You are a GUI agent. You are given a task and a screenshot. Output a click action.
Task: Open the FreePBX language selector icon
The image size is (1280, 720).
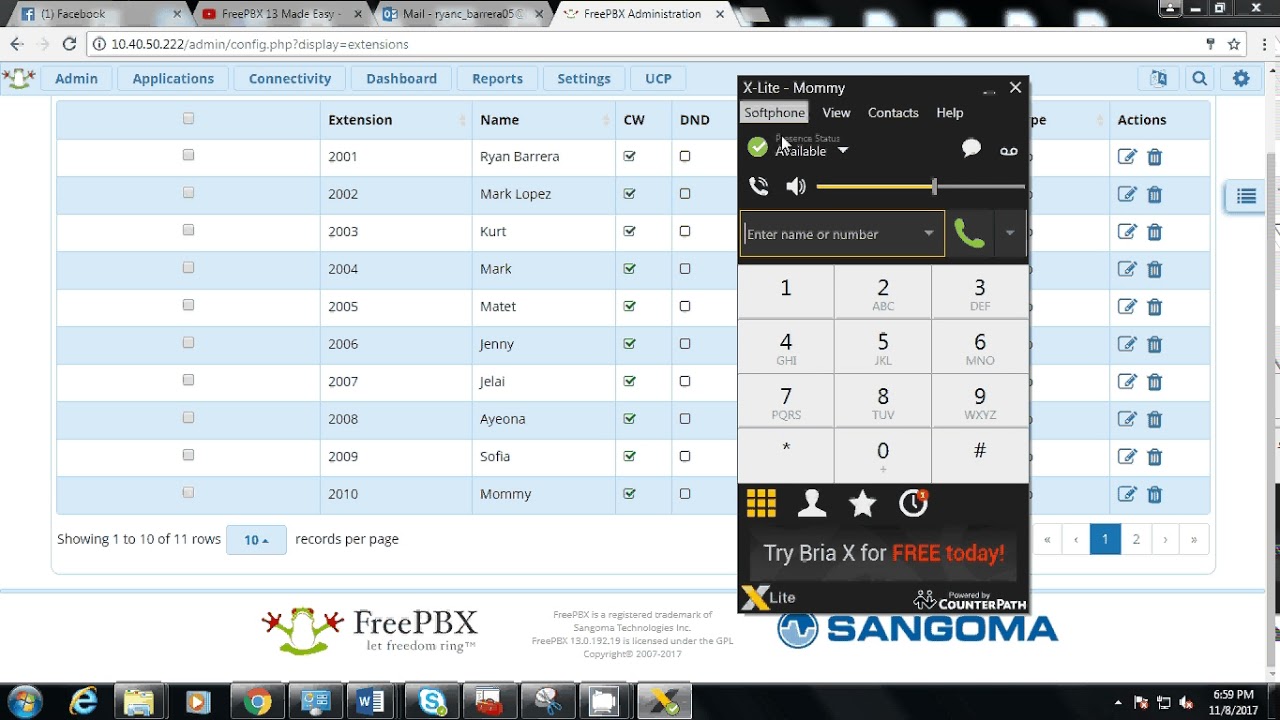tap(1158, 79)
